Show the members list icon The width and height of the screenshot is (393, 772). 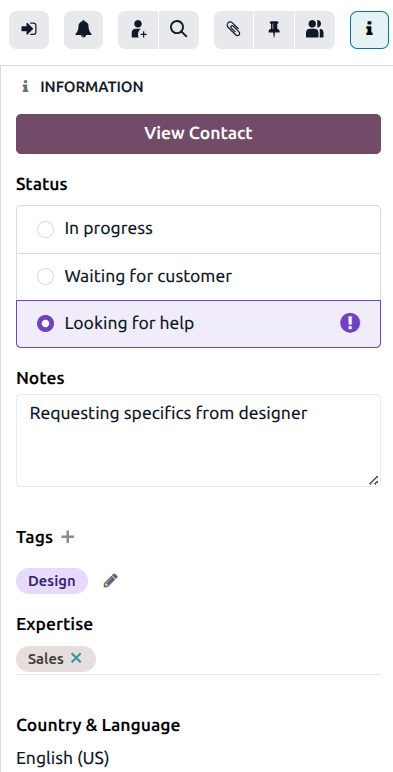coord(315,30)
